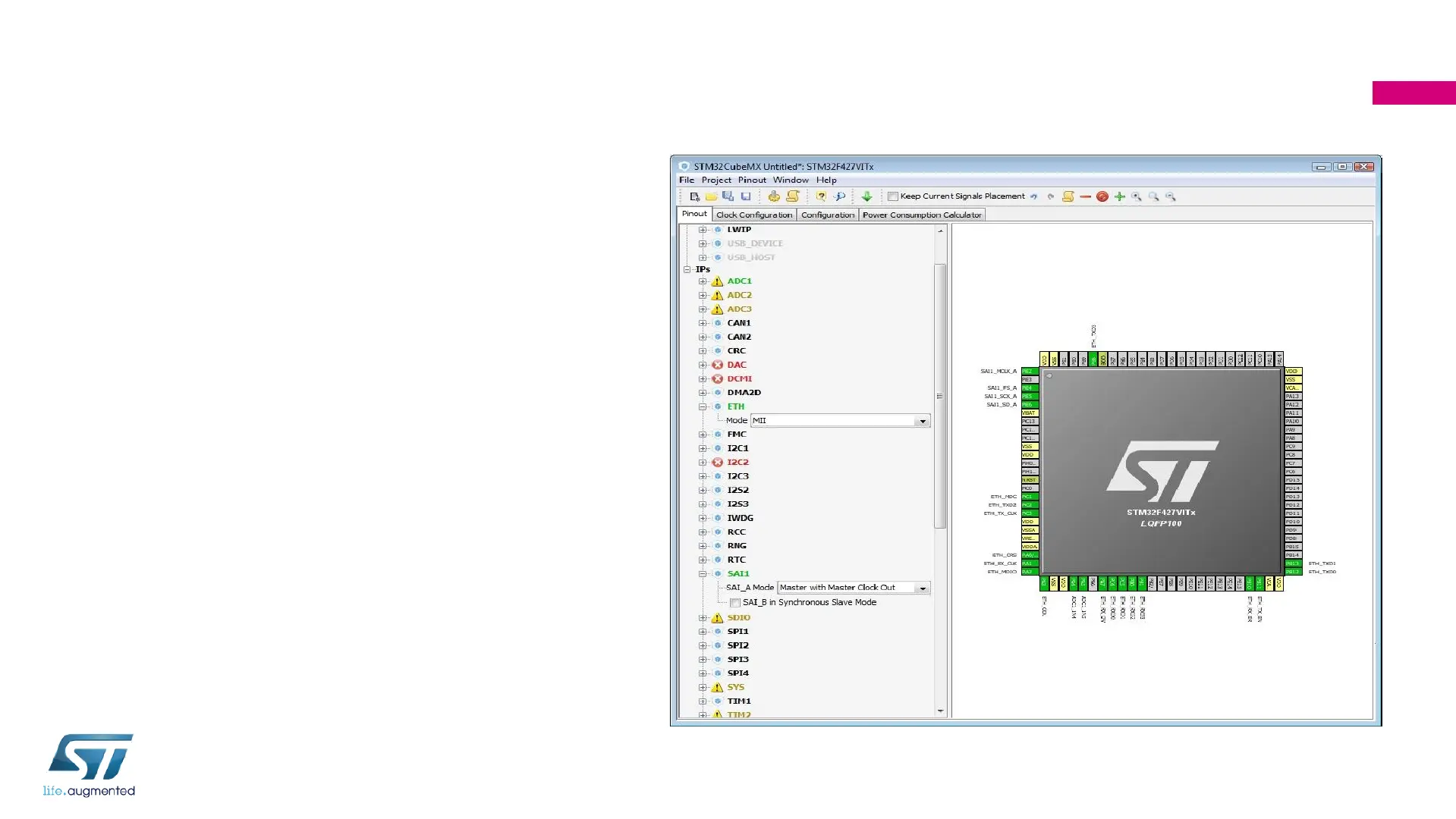Switch to the Clock Configuration tab
The height and width of the screenshot is (819, 1456).
point(753,215)
